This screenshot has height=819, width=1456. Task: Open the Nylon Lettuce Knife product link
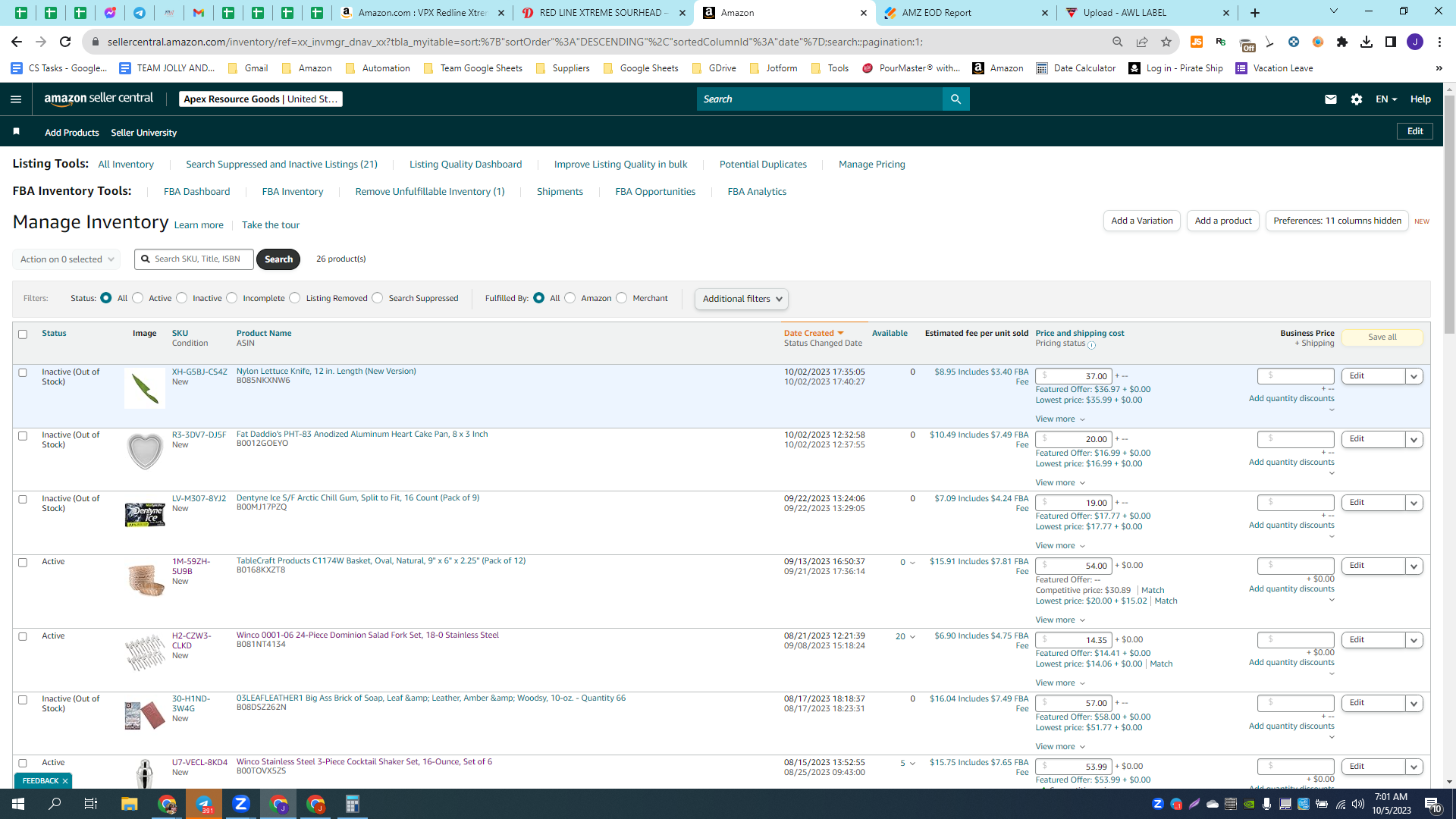coord(326,372)
